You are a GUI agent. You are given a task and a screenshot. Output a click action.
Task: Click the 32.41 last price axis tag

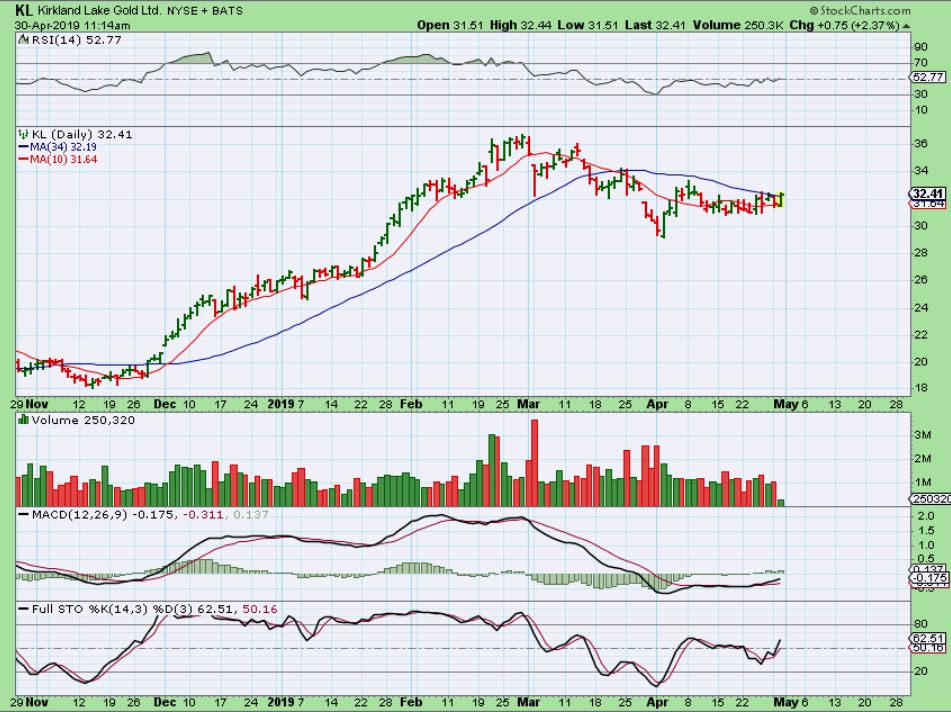928,194
